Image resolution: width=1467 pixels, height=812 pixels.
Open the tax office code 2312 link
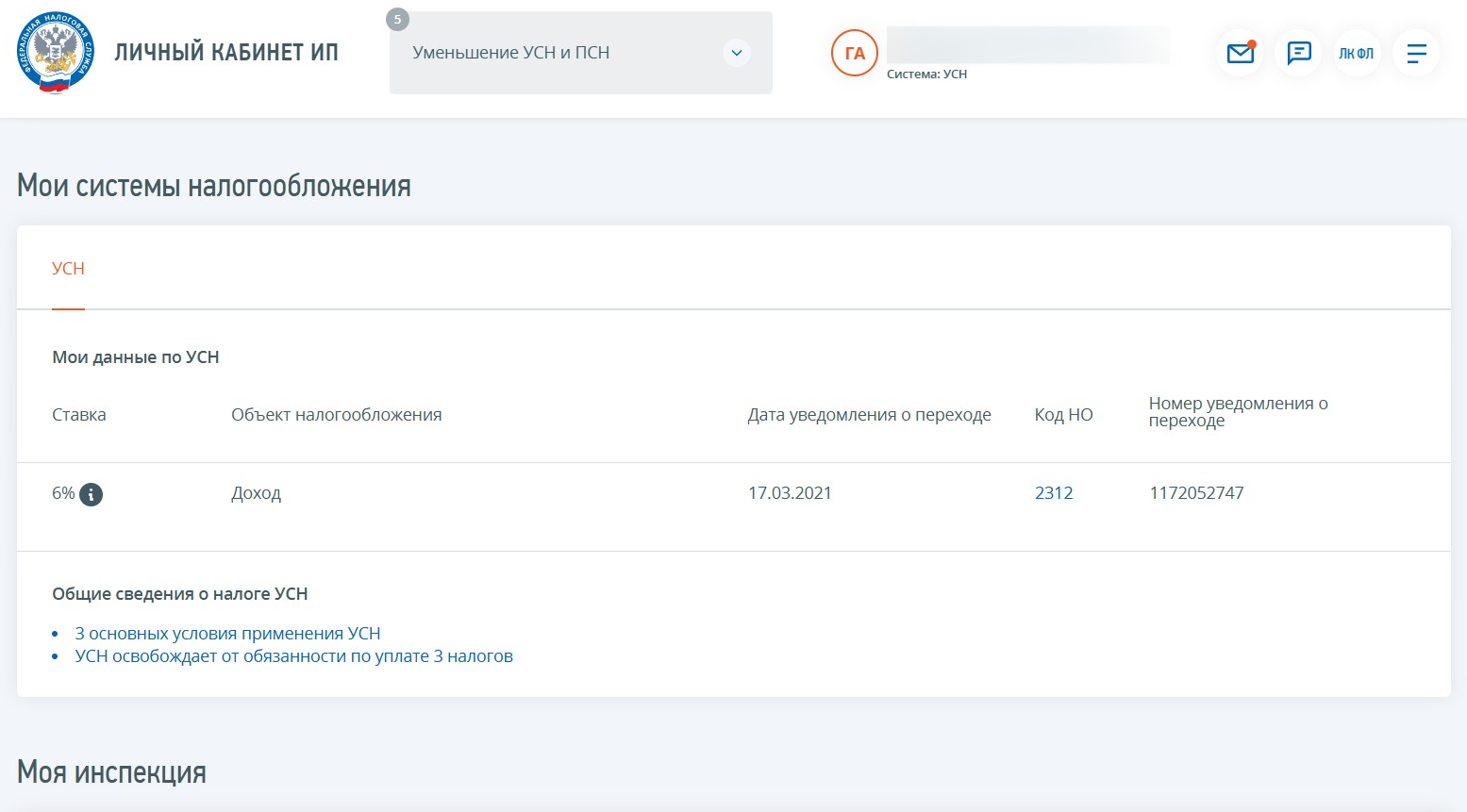point(1054,493)
